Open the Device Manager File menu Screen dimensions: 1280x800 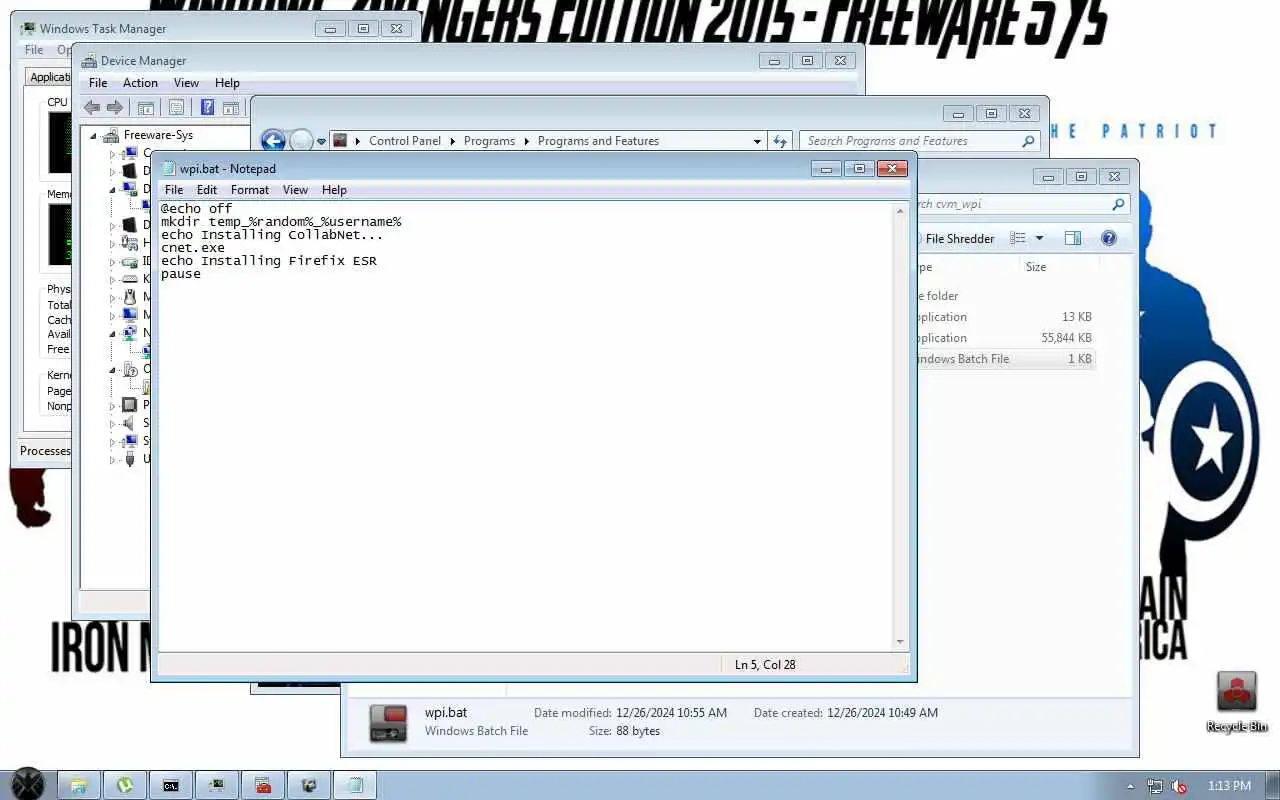(98, 83)
